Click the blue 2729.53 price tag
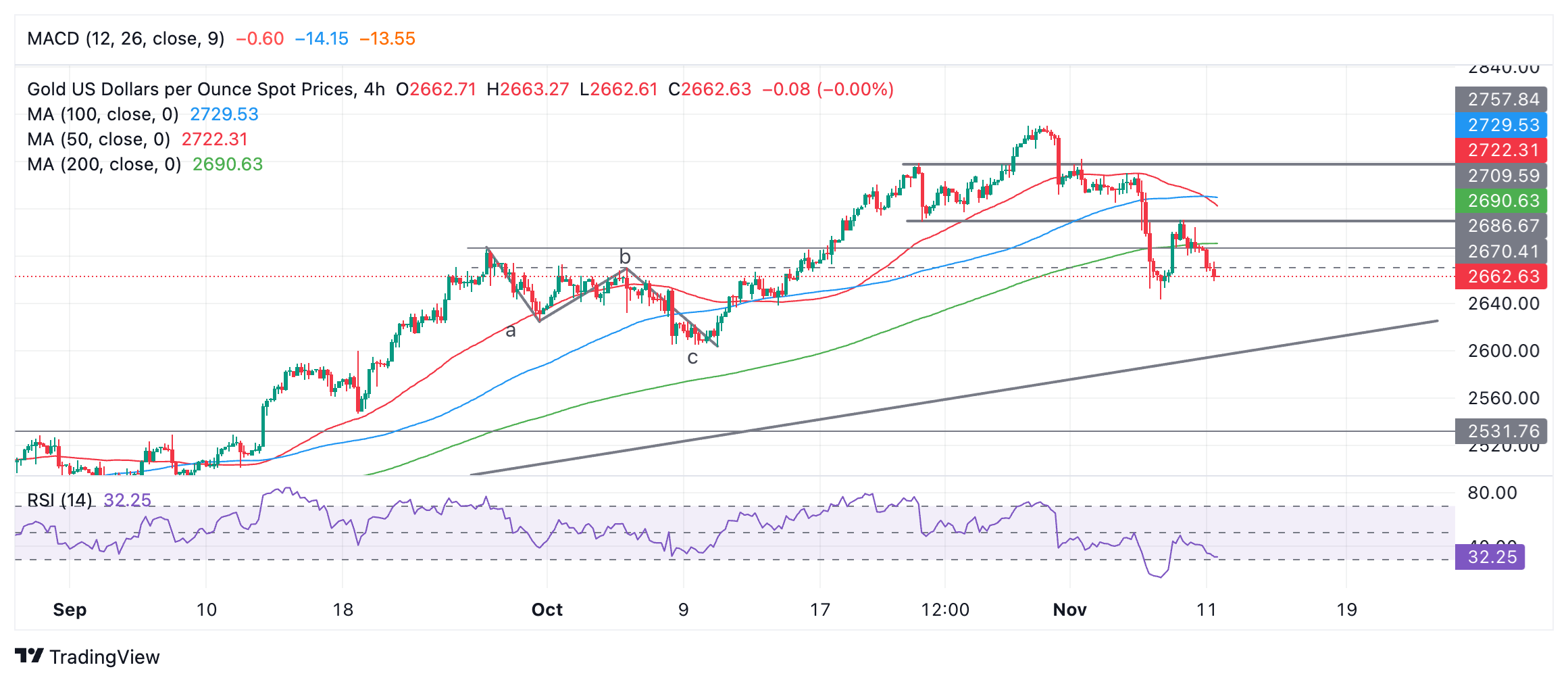The height and width of the screenshot is (682, 1568). pyautogui.click(x=1503, y=125)
